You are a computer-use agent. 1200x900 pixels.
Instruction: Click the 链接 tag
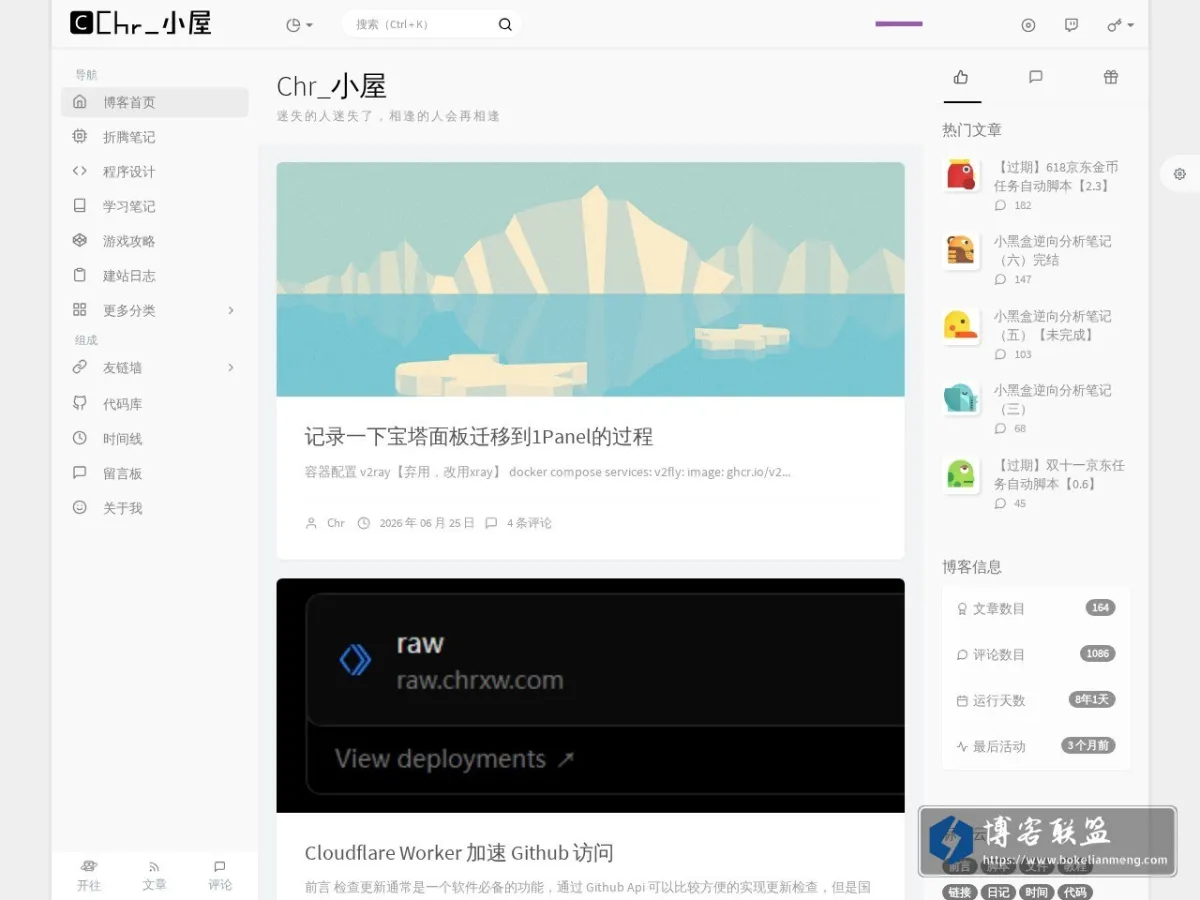(960, 892)
